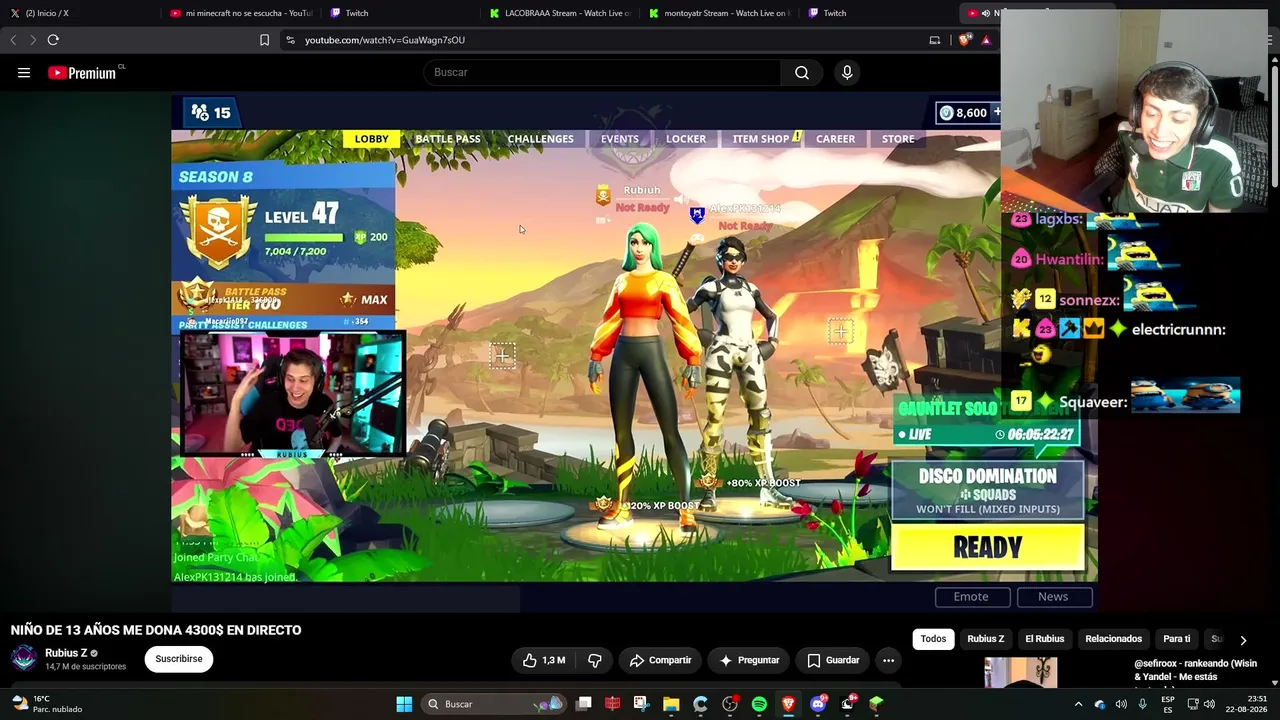1280x720 pixels.
Task: Switch to 'mi minecraft no se escucha' tab
Action: pyautogui.click(x=241, y=13)
